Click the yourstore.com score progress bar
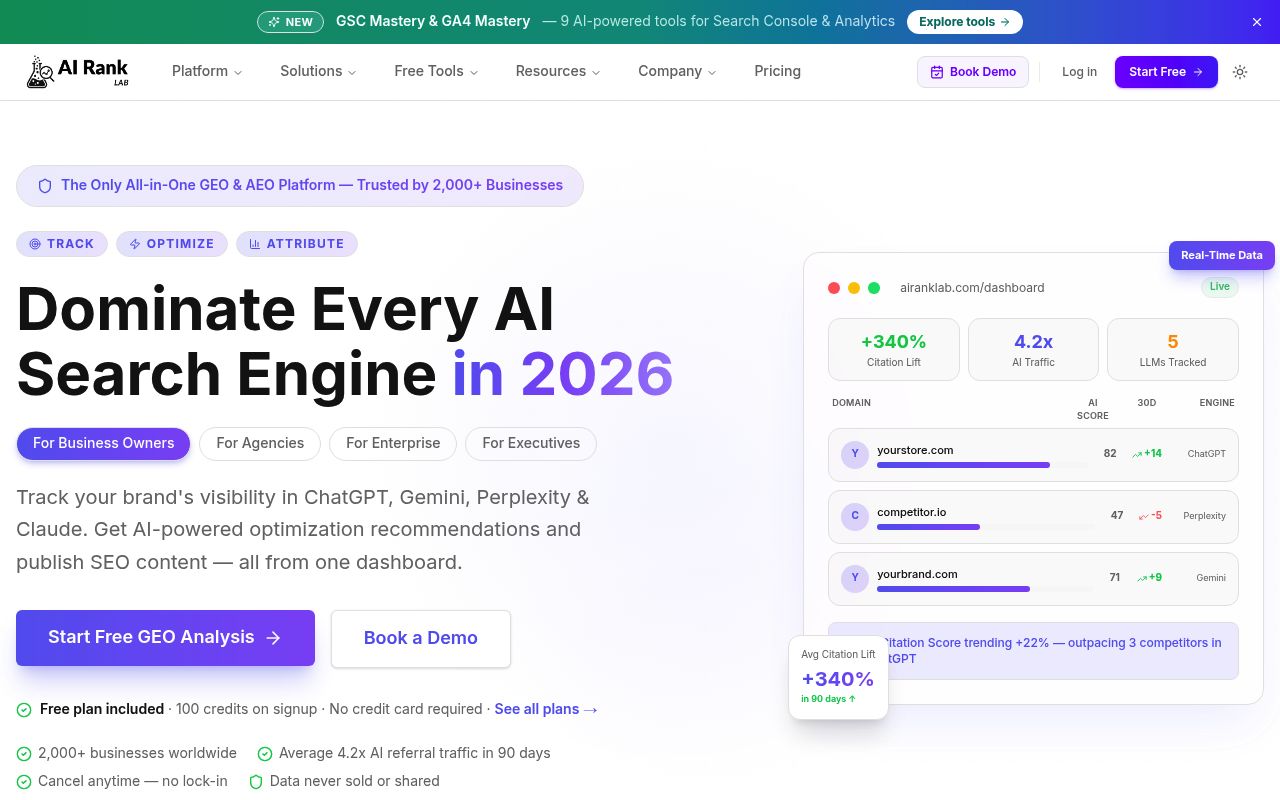 coord(982,465)
